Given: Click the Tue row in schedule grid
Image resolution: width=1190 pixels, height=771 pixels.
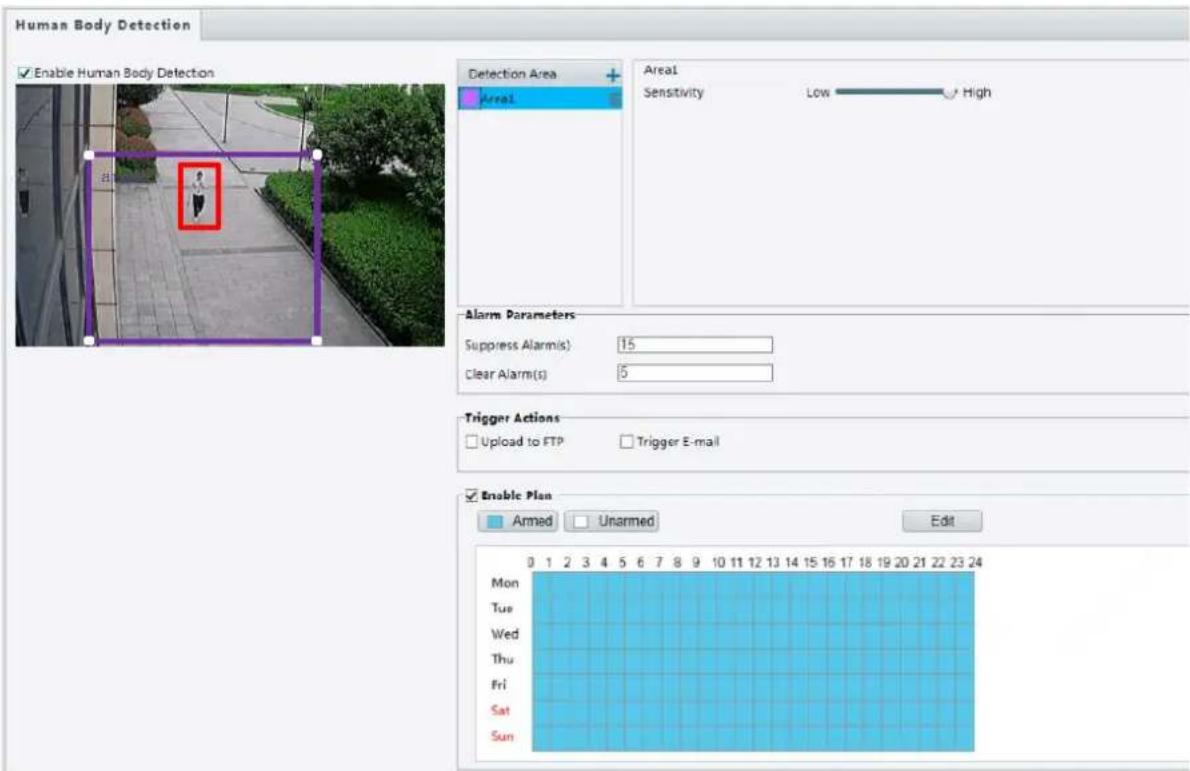Looking at the screenshot, I should pos(753,610).
